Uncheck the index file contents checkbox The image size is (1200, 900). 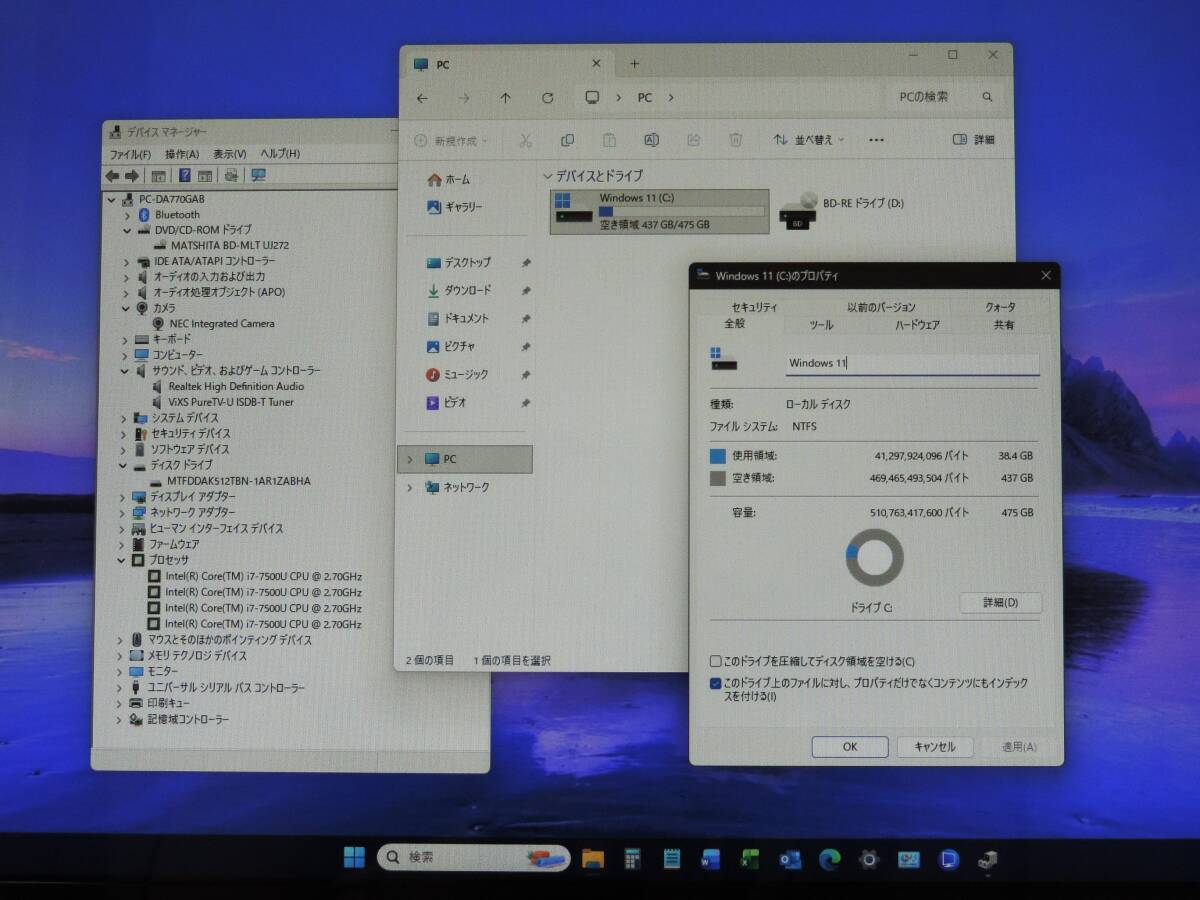pyautogui.click(x=715, y=683)
